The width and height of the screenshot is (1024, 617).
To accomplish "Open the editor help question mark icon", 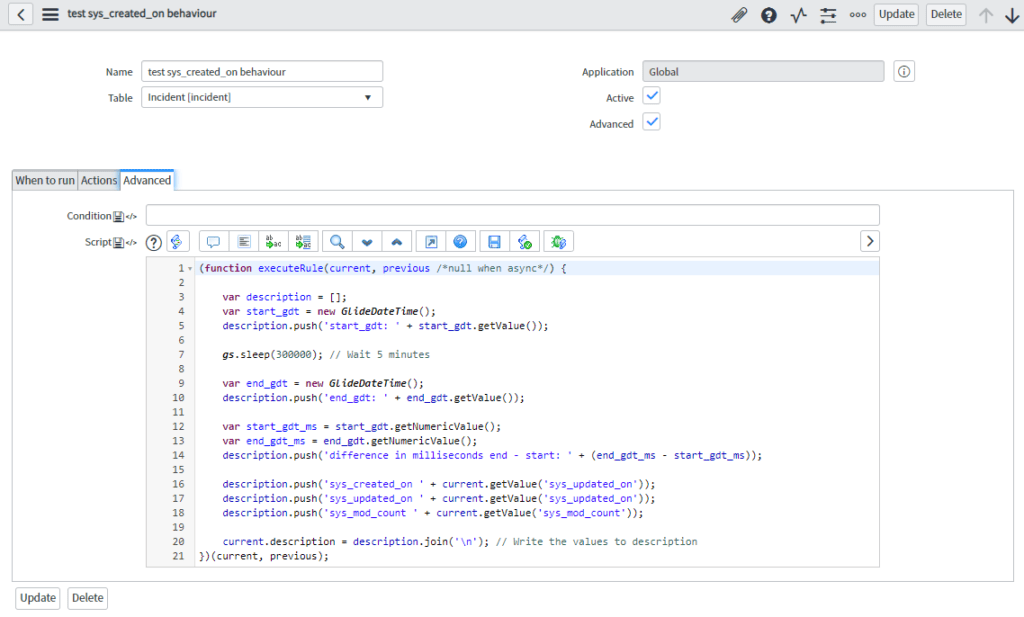I will 460,240.
